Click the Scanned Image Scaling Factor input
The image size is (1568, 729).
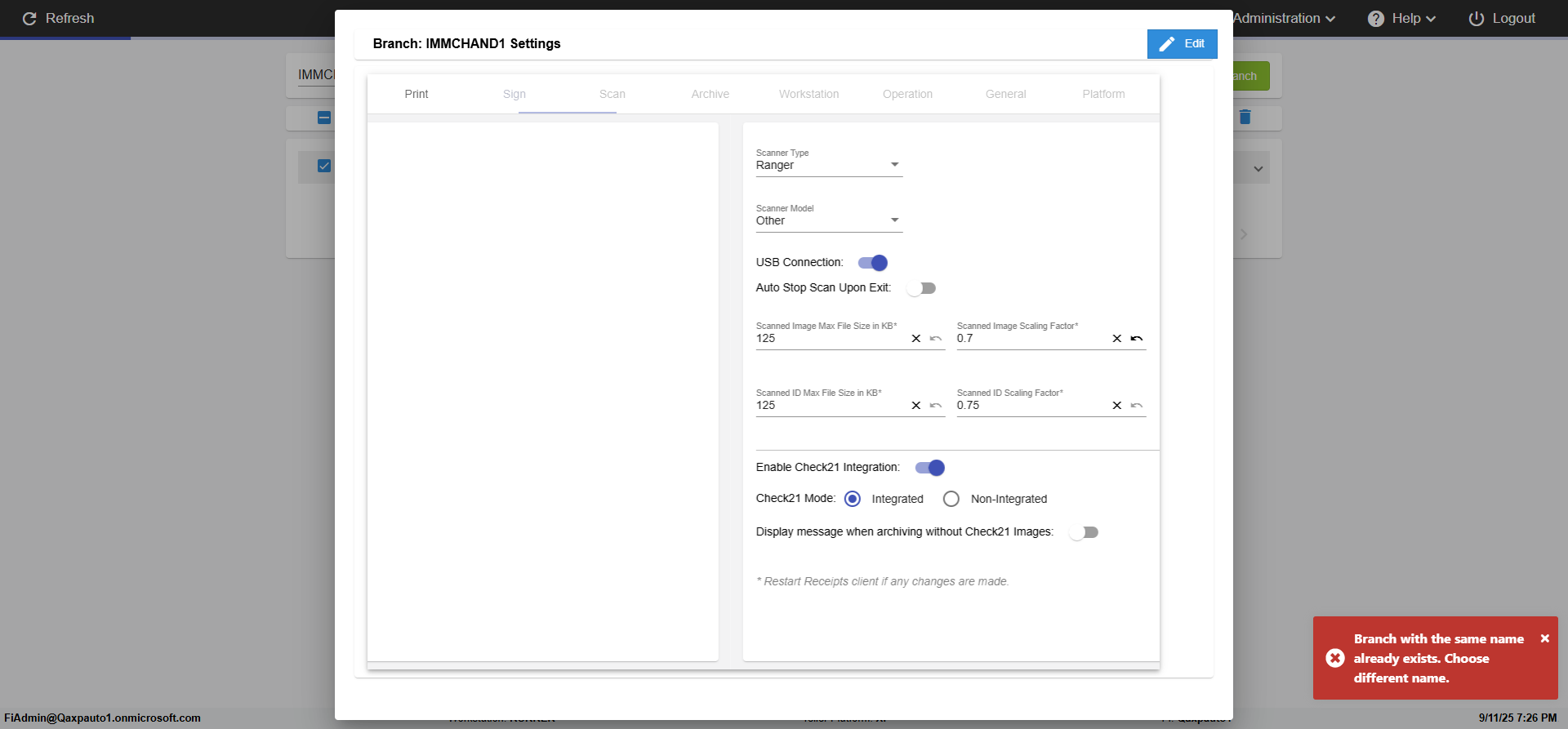[1029, 339]
